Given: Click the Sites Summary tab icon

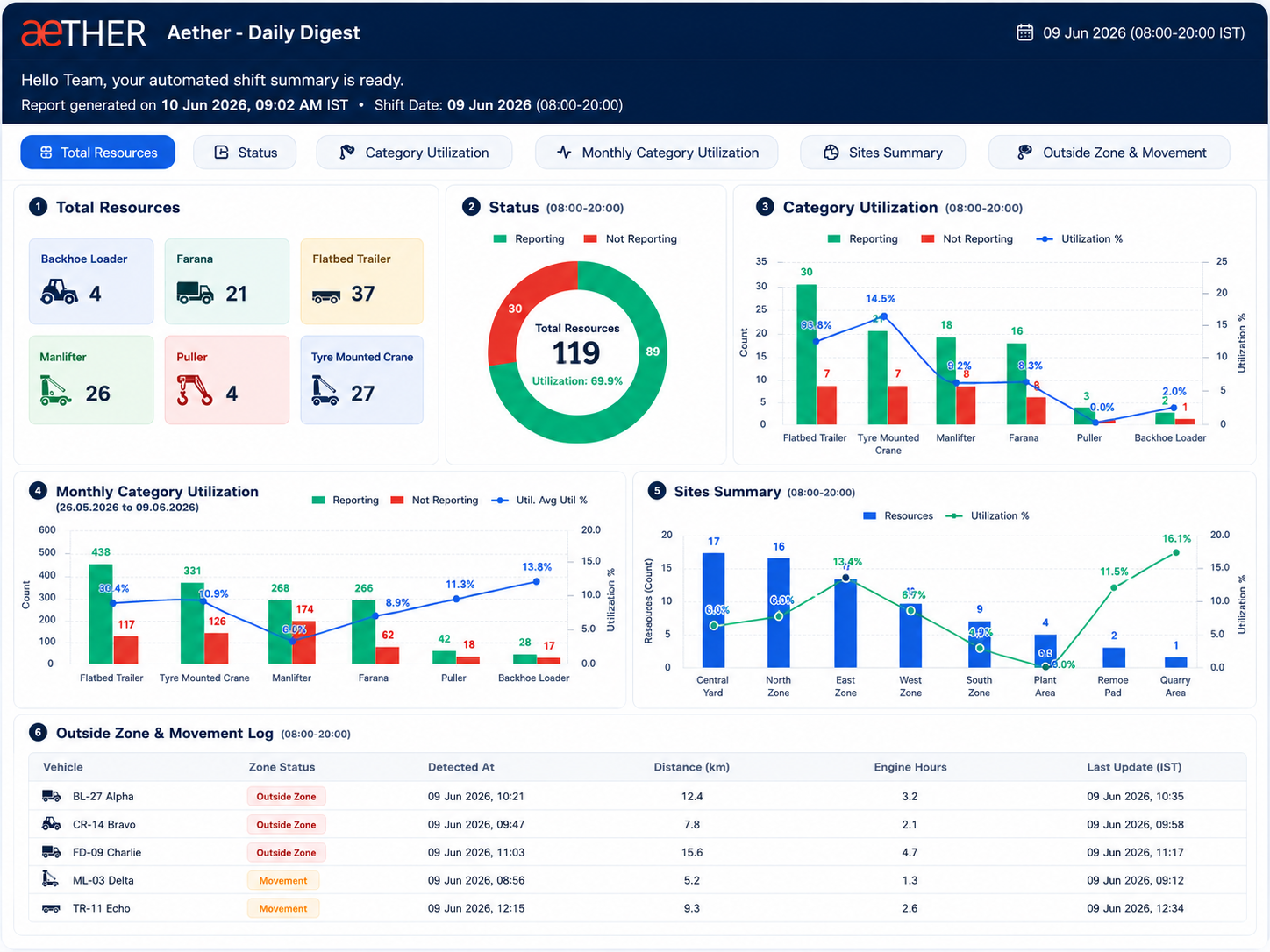Looking at the screenshot, I should point(831,153).
